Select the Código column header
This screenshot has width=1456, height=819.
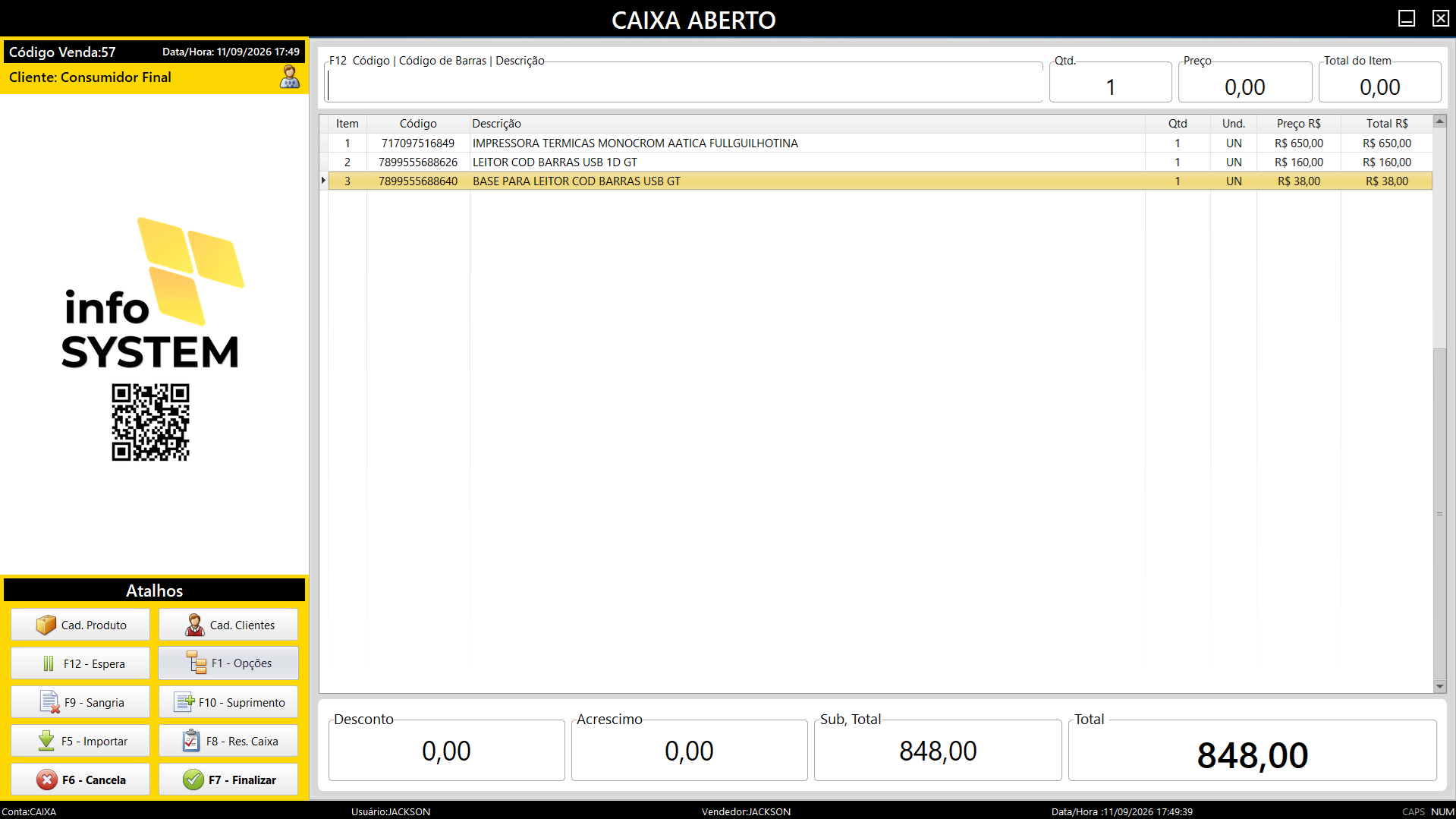click(x=418, y=123)
